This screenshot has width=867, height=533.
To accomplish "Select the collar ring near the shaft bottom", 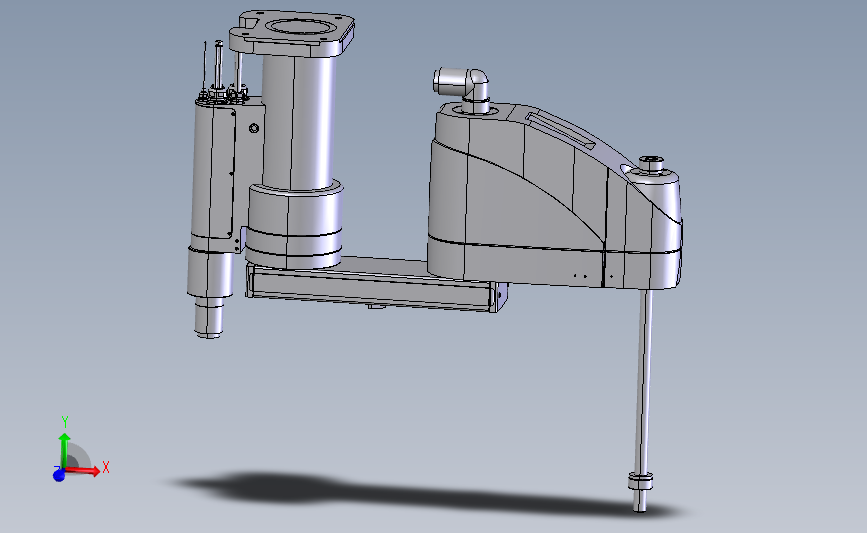I will [x=640, y=481].
